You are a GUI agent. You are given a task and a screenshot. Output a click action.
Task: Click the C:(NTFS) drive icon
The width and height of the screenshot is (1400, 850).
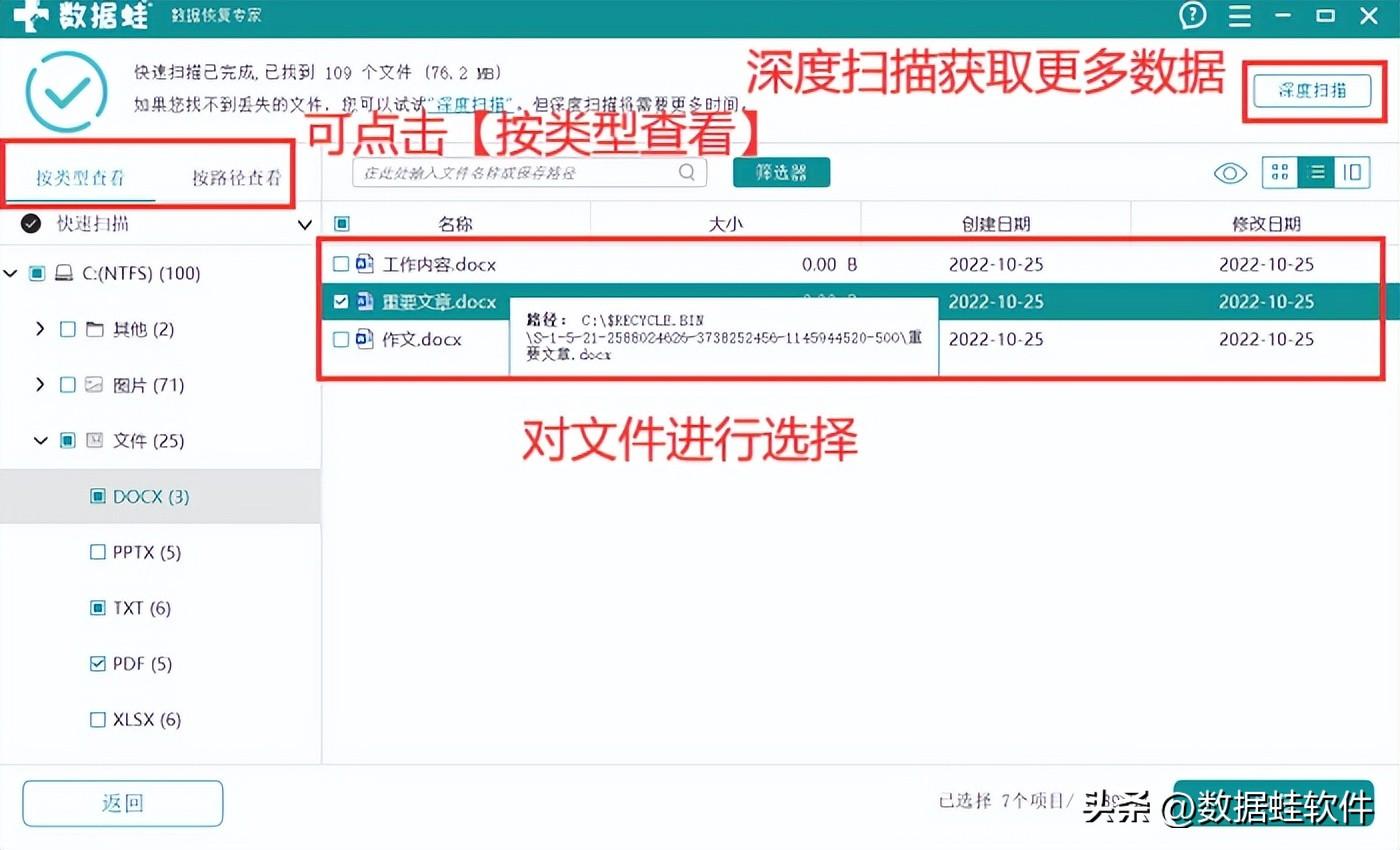click(x=64, y=273)
